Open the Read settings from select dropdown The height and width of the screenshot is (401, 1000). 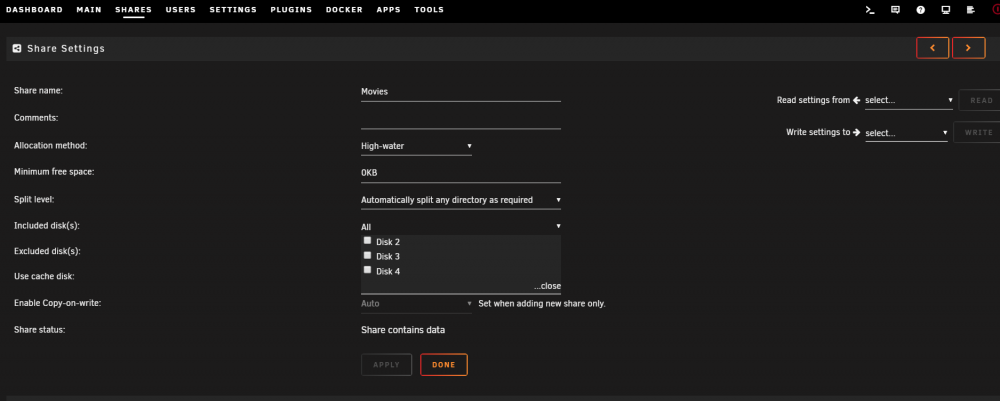[909, 101]
